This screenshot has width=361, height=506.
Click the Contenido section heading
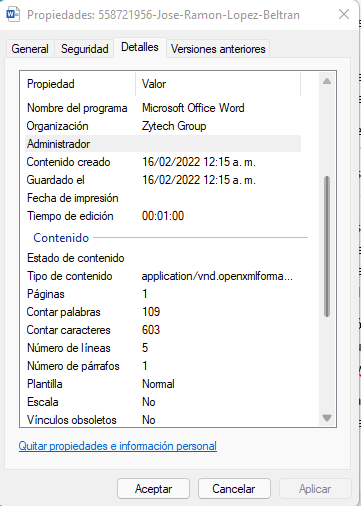(x=61, y=238)
